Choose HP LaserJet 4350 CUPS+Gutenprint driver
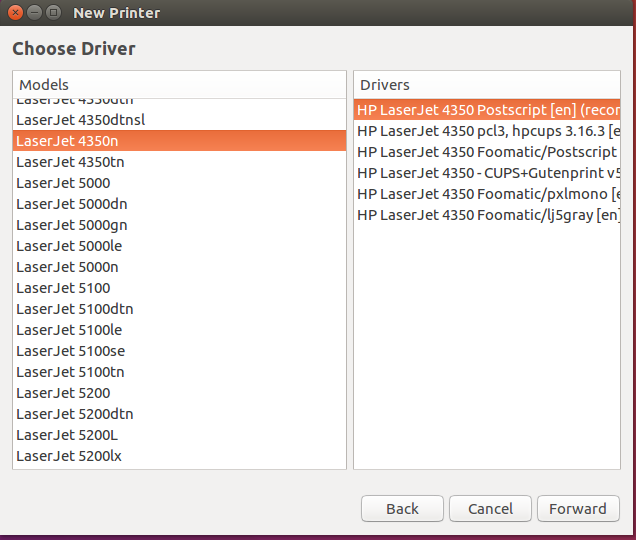The height and width of the screenshot is (540, 636). click(x=487, y=173)
